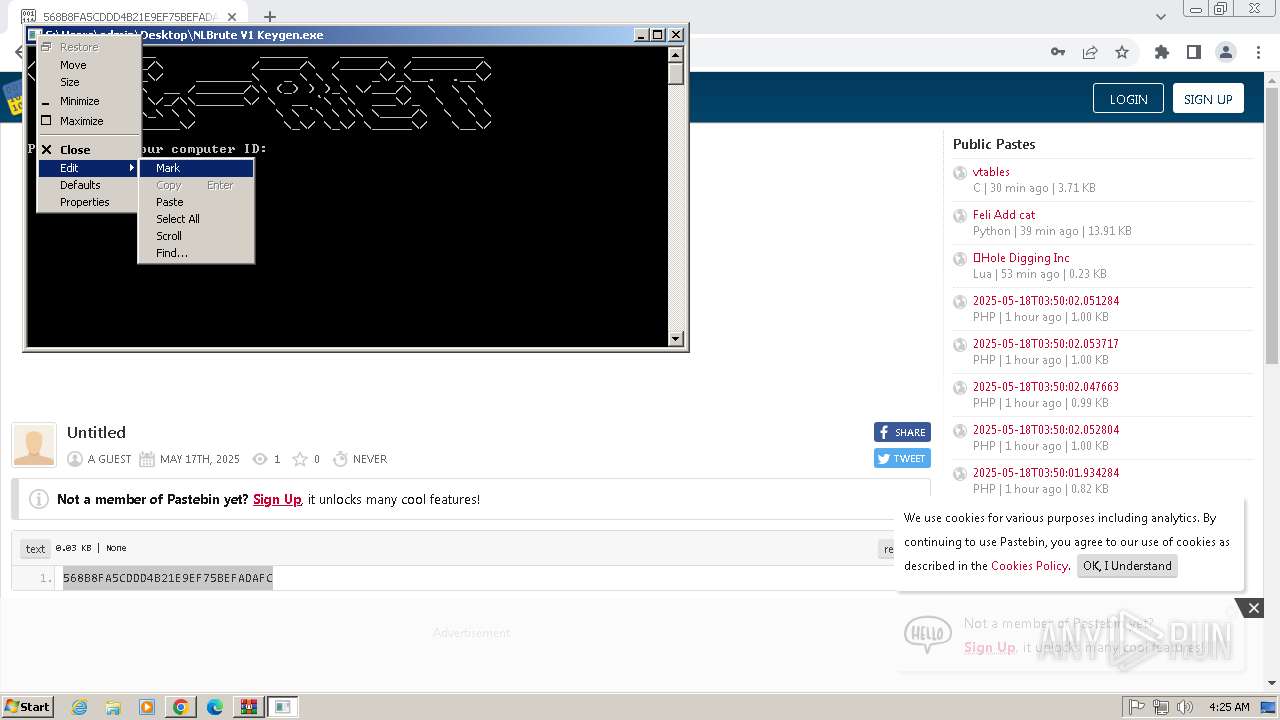
Task: Bookmark this page with the star icon
Action: [1122, 52]
